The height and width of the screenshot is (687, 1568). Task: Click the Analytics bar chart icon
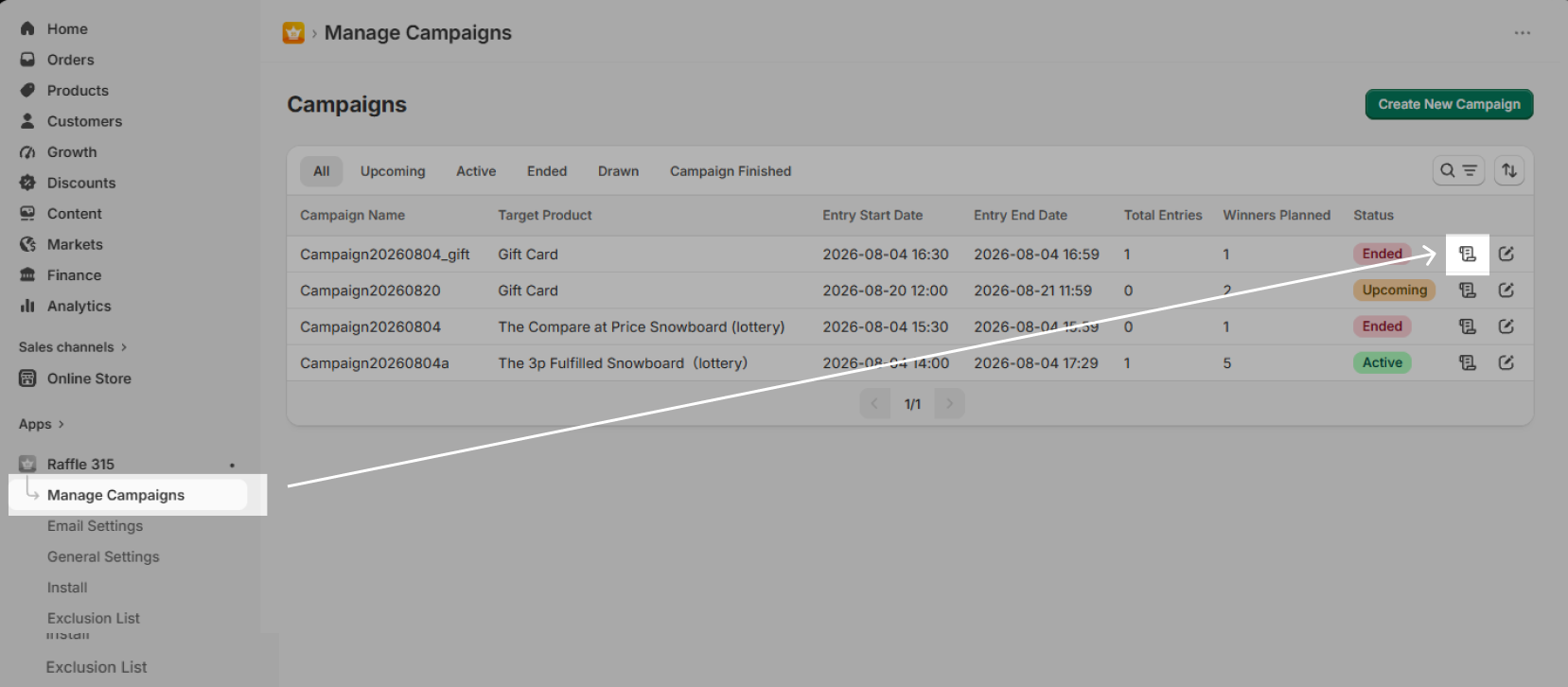pos(27,306)
